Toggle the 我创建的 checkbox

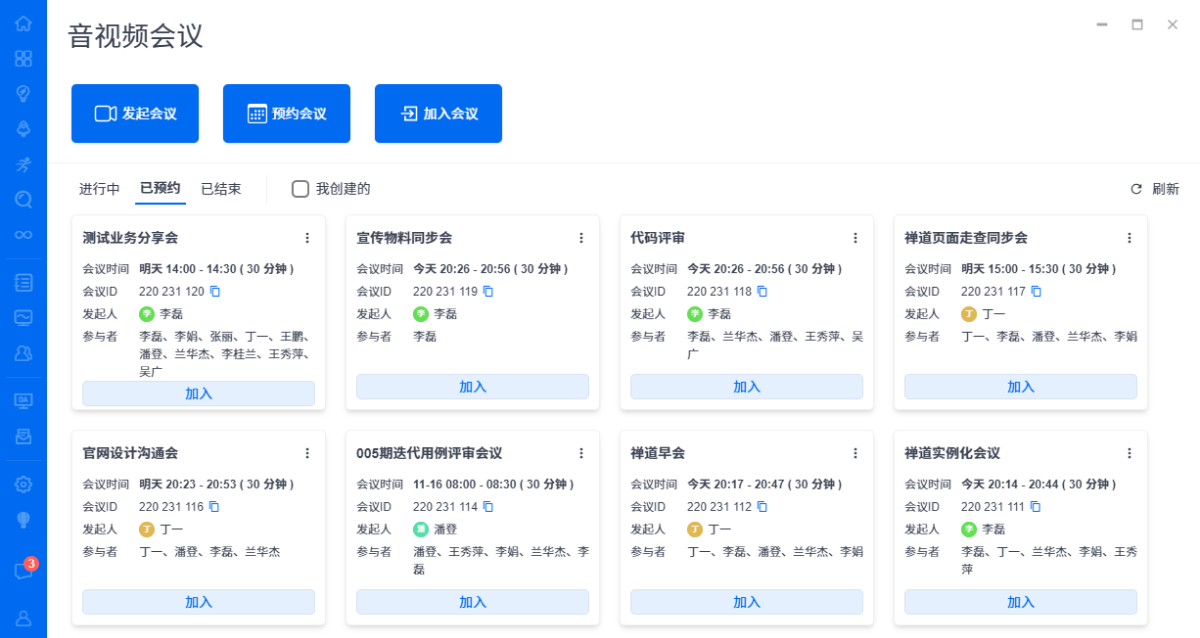coord(300,189)
